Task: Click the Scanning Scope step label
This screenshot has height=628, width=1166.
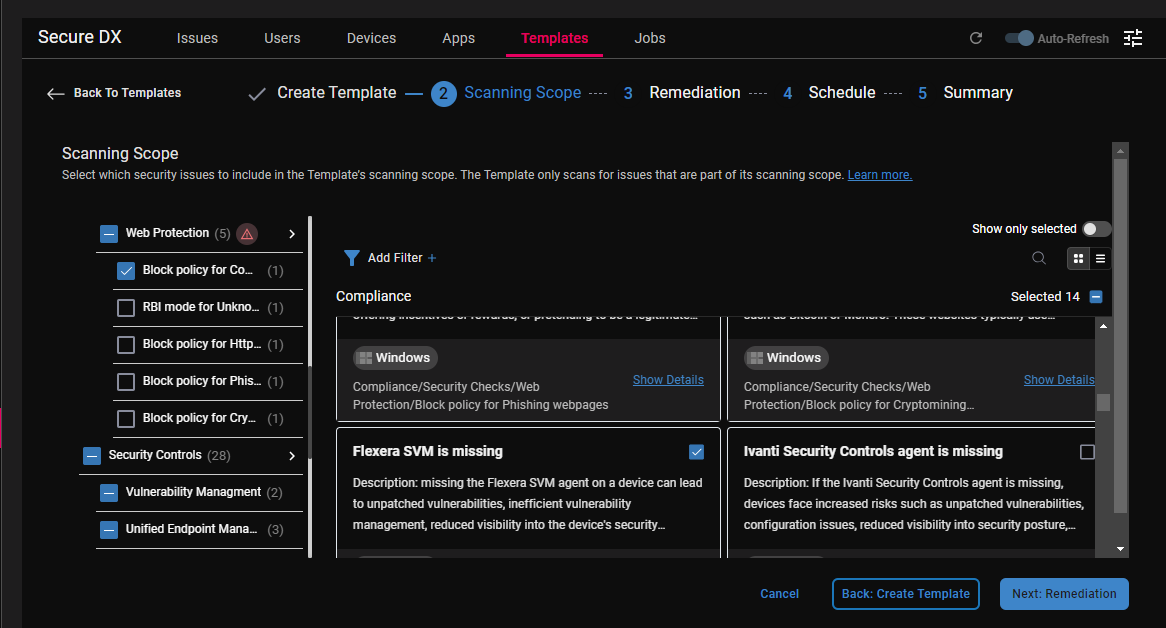Action: point(523,93)
